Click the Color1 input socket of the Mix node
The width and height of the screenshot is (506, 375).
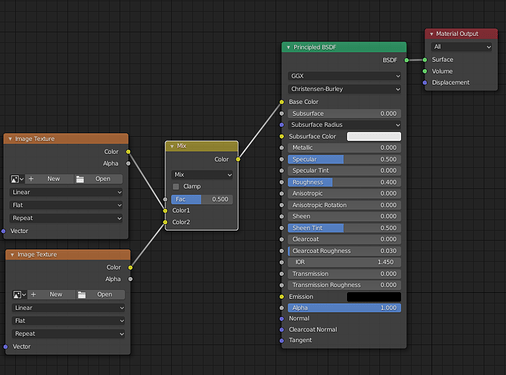(165, 211)
